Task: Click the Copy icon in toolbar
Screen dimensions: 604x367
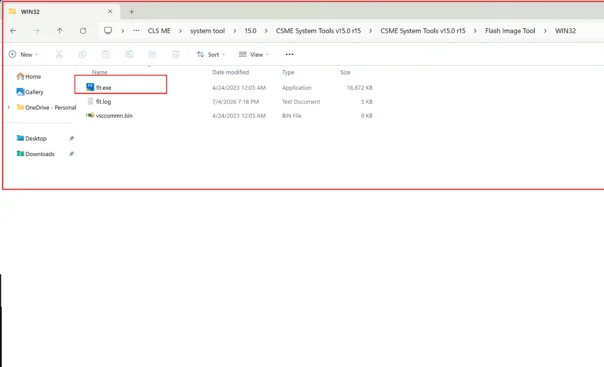Action: coord(82,54)
